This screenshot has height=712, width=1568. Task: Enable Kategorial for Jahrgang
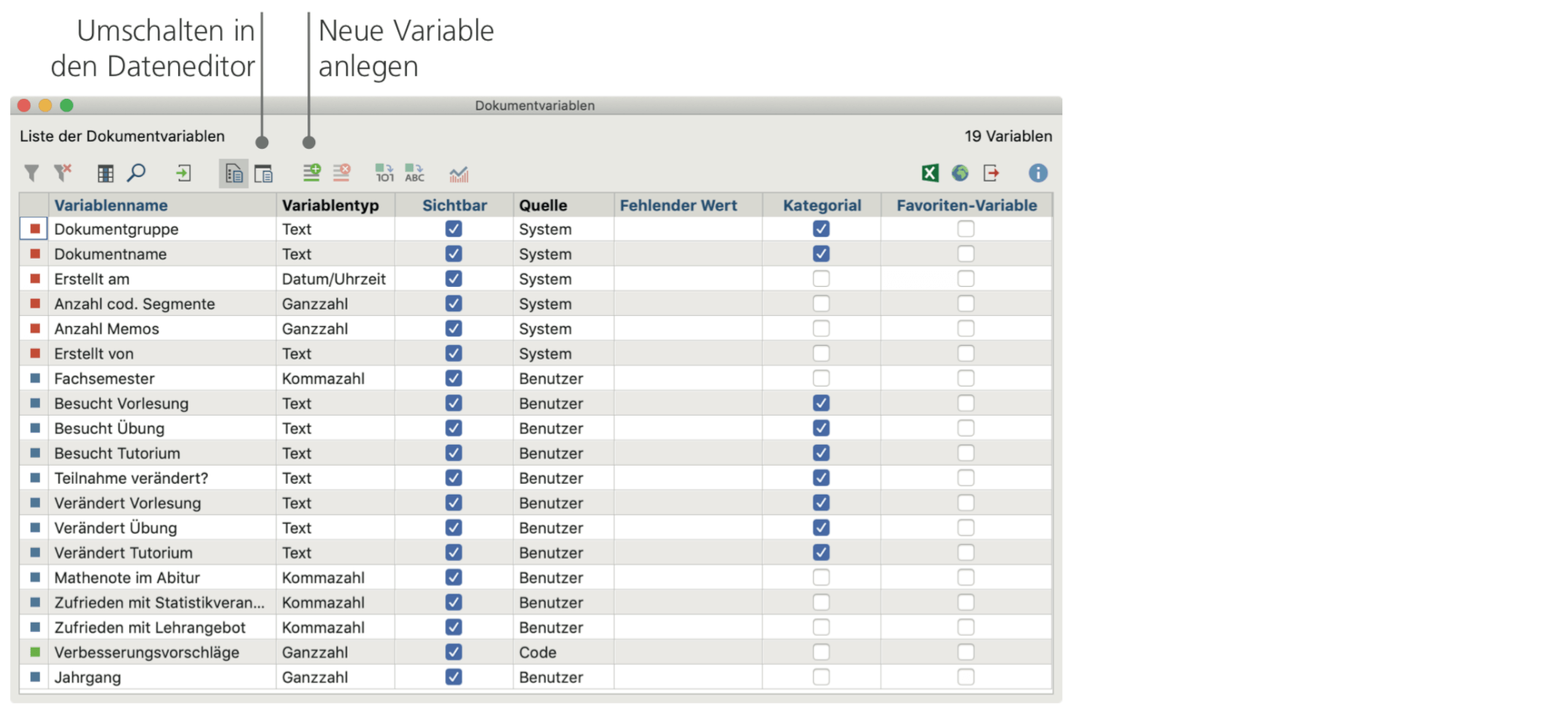(821, 677)
